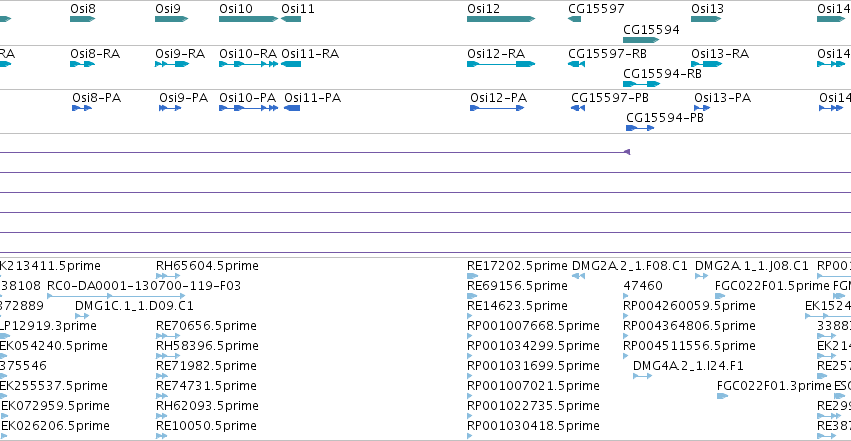
Task: Click the RP001007021.5prime label
Action: click(533, 386)
